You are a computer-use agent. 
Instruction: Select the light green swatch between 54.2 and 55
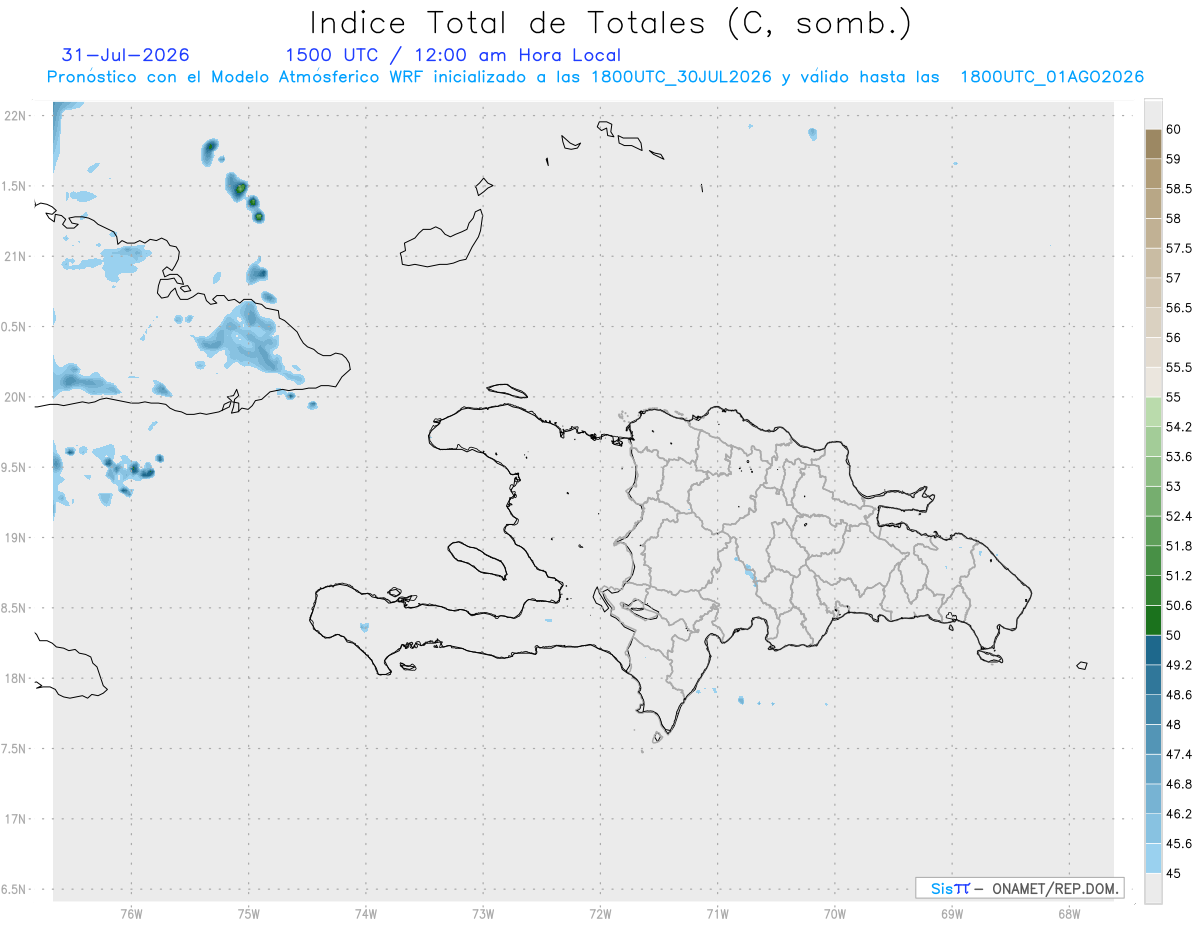pyautogui.click(x=1153, y=412)
